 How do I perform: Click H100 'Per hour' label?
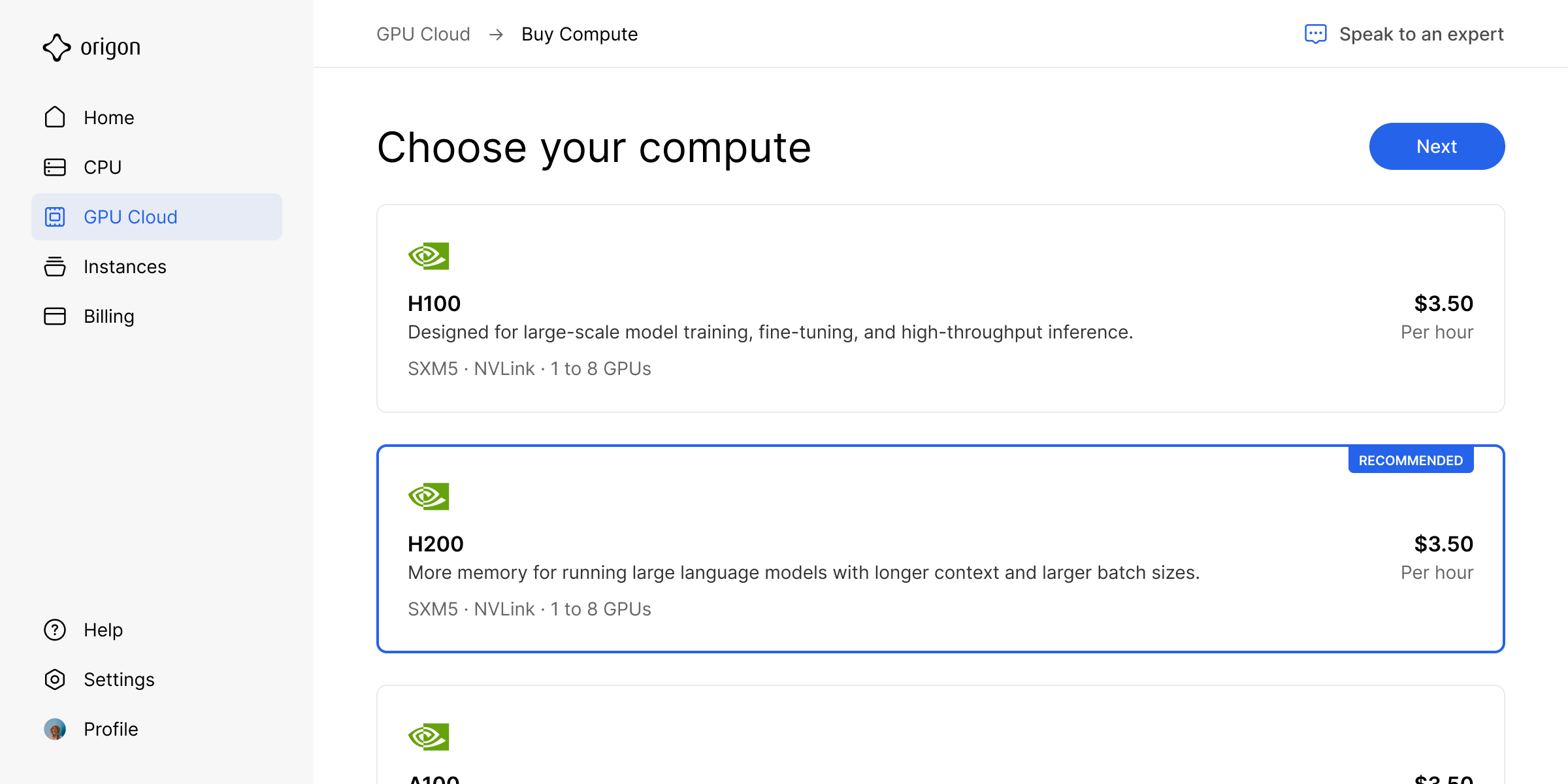coord(1437,332)
